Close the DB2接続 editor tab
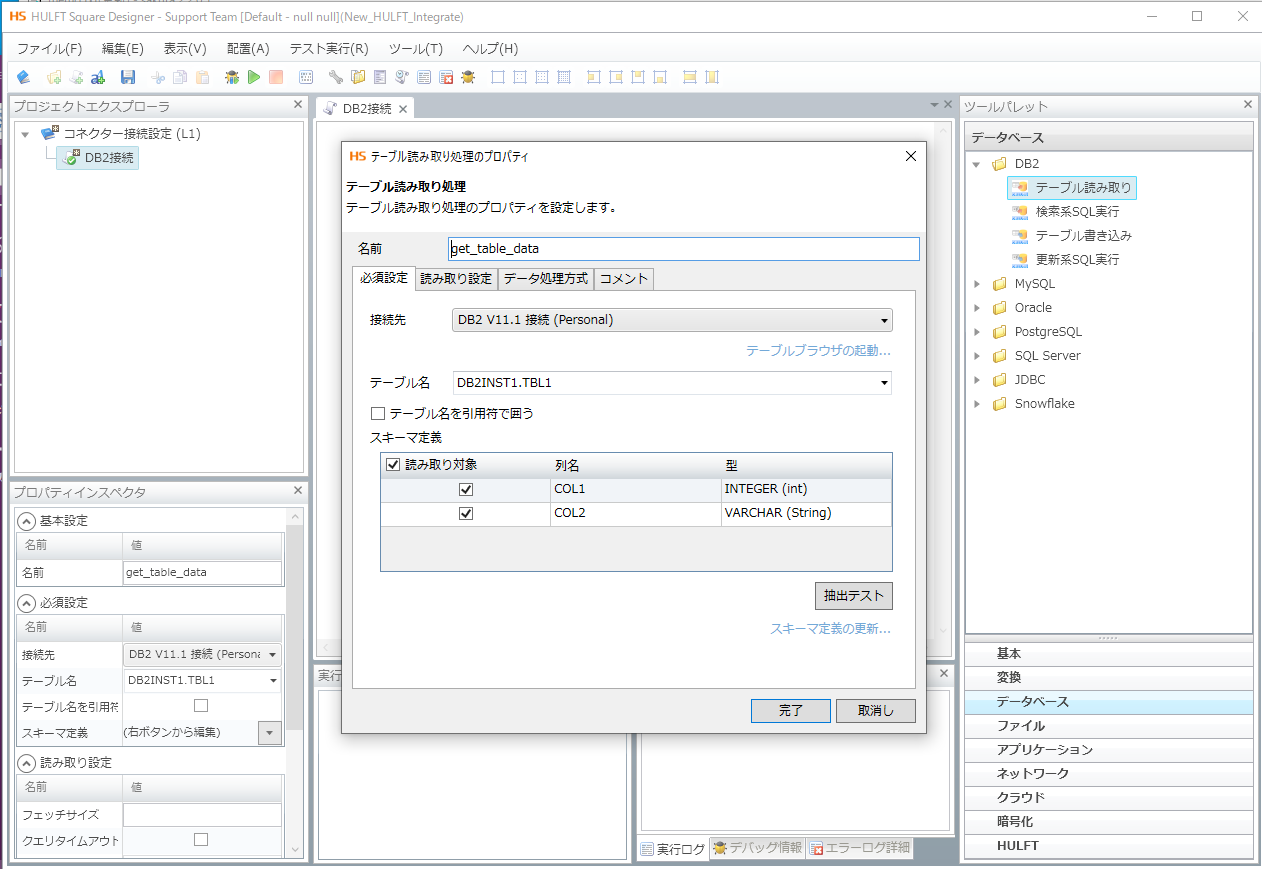 tap(402, 109)
